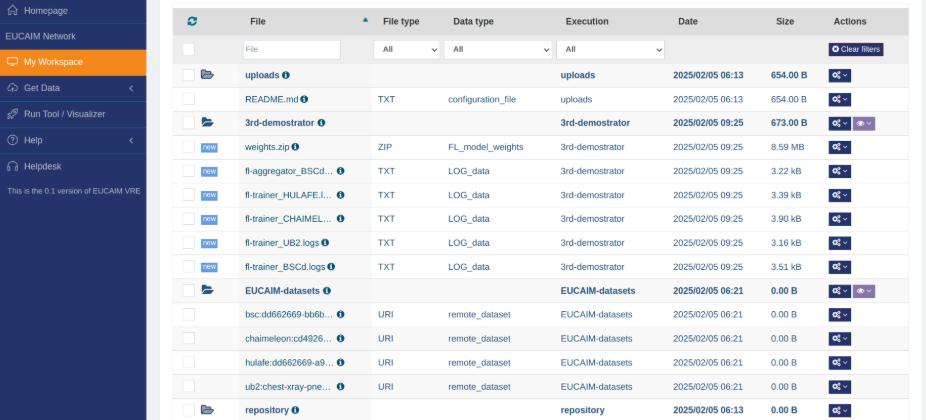Screen dimensions: 926x420
Task: Click the new badge on fl-trainer_UB2.logs row
Action: tap(208, 243)
